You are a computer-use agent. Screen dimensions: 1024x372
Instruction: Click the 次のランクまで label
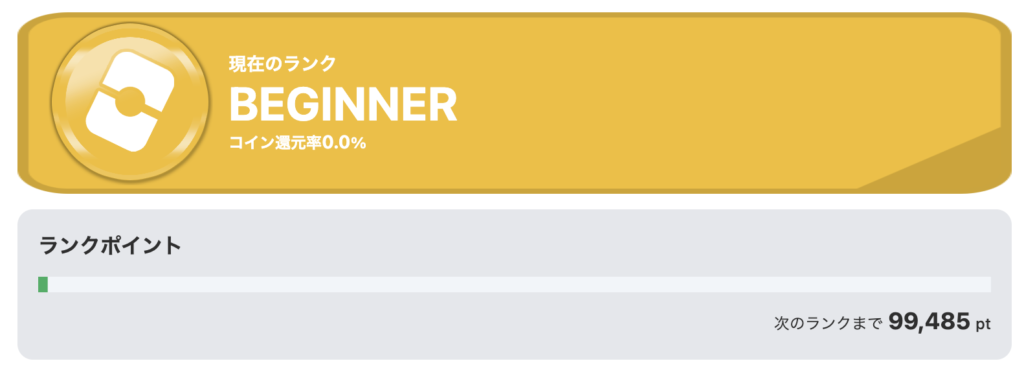pos(828,323)
